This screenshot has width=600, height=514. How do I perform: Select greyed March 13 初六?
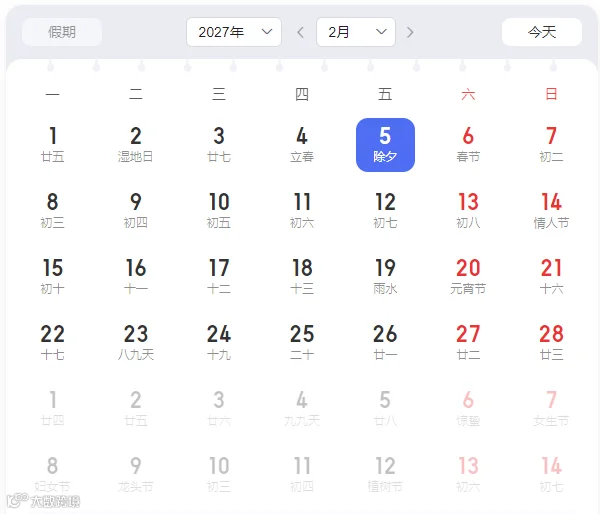coord(468,475)
